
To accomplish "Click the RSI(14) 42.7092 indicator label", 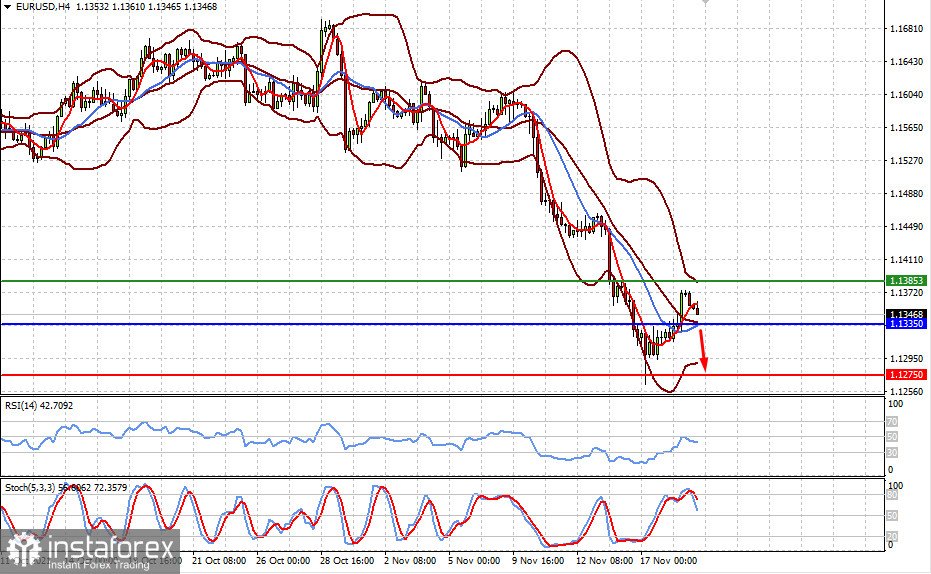I will point(39,405).
